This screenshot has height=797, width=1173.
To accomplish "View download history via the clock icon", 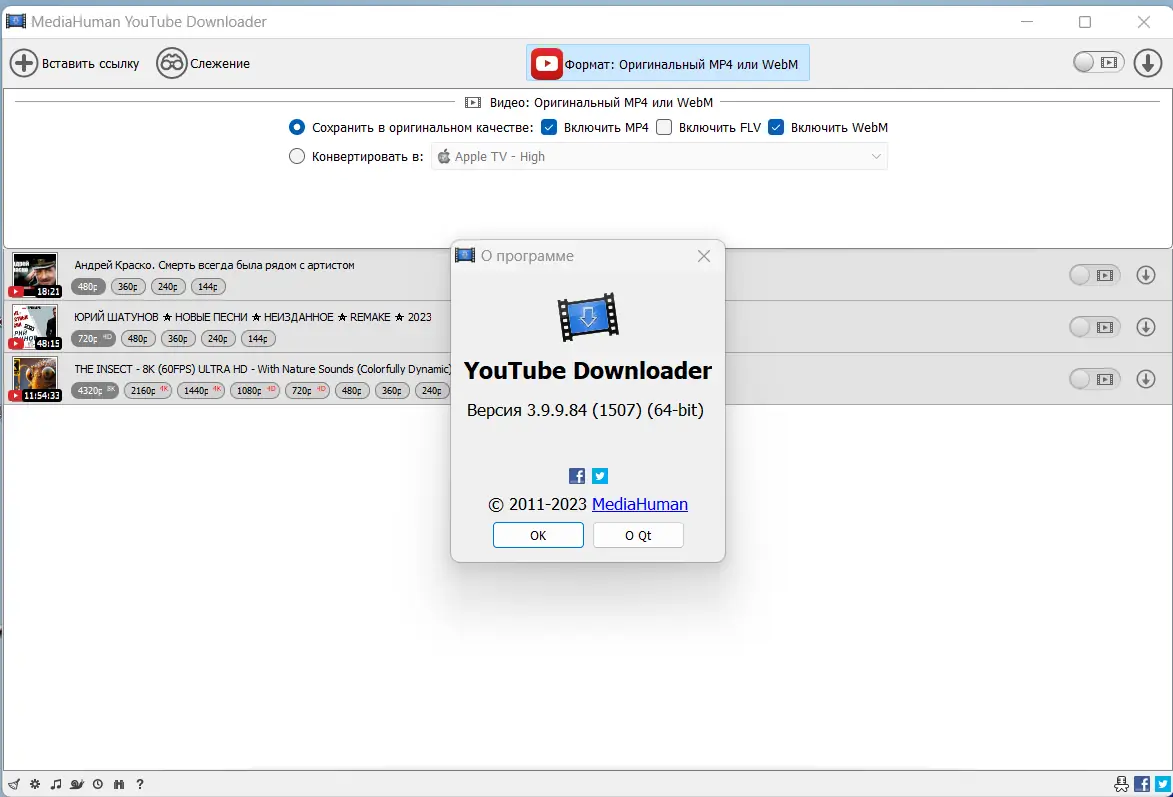I will [98, 784].
